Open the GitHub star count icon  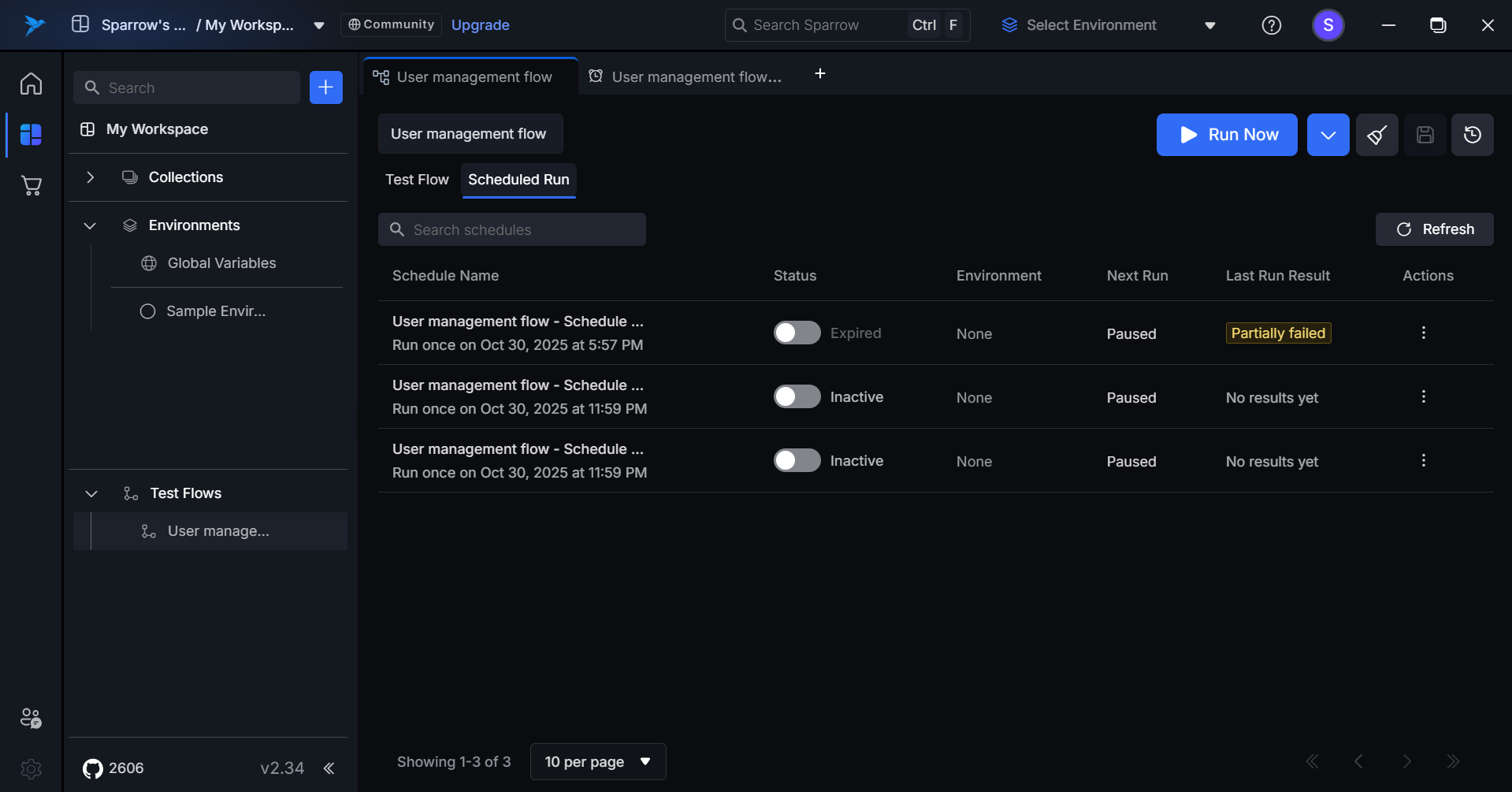point(93,768)
